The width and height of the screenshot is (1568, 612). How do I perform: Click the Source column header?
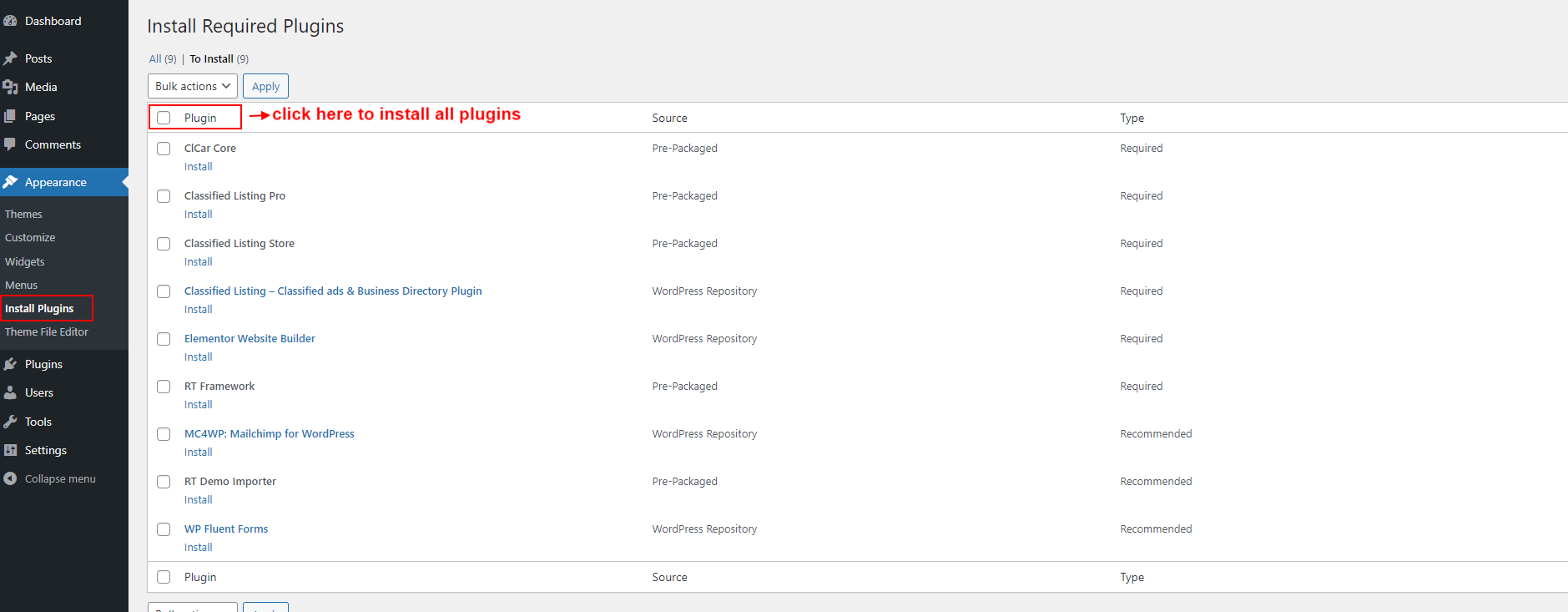670,119
